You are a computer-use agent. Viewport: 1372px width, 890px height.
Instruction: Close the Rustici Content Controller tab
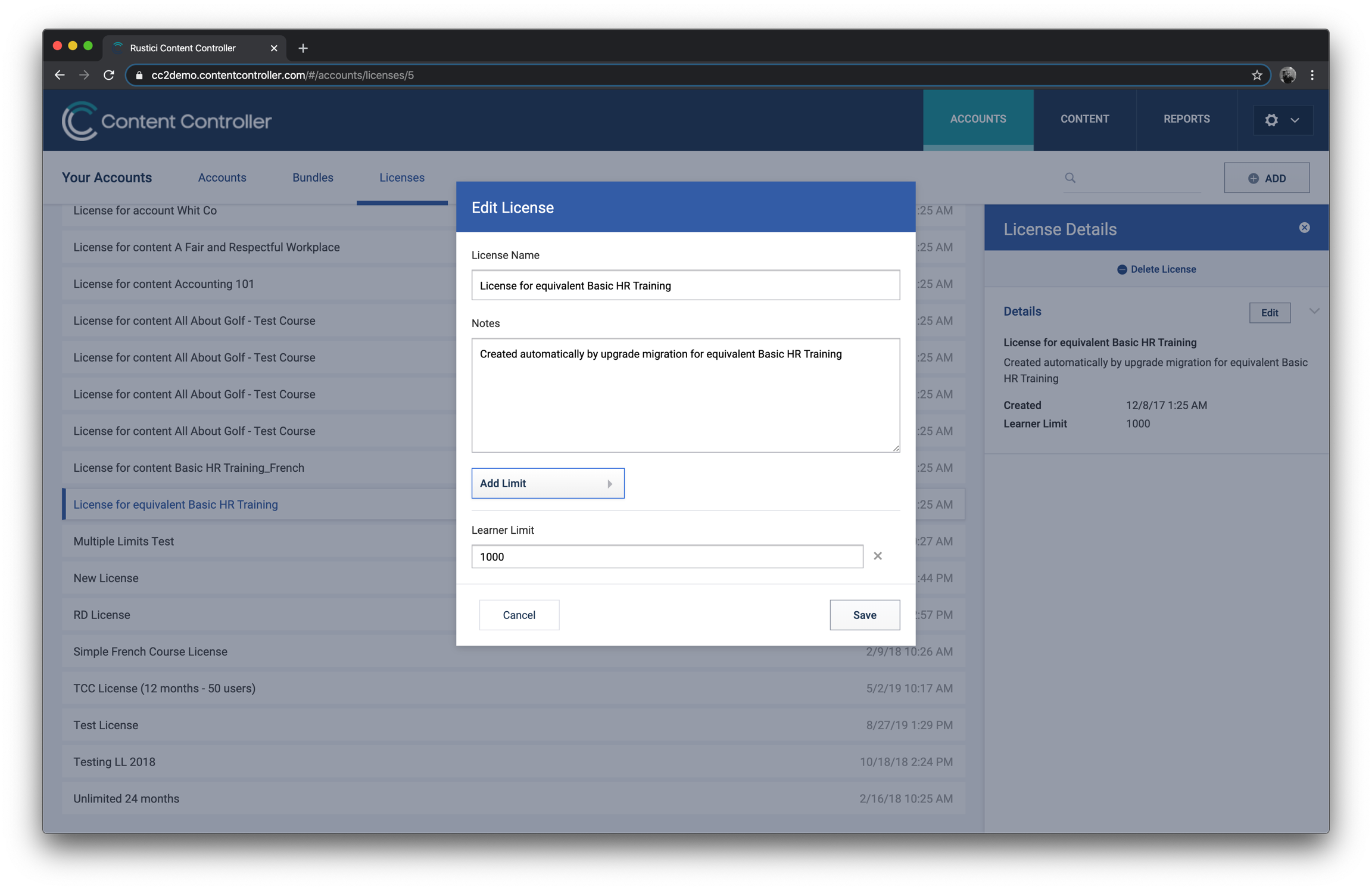tap(273, 48)
